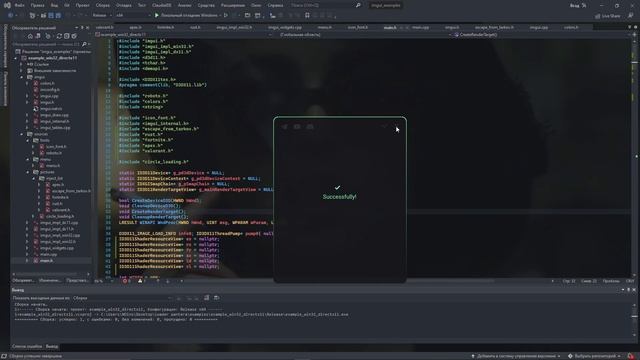Viewport: 640px width, 360px height.
Task: Switch to the valorant.h editor tab
Action: pyautogui.click(x=104, y=27)
